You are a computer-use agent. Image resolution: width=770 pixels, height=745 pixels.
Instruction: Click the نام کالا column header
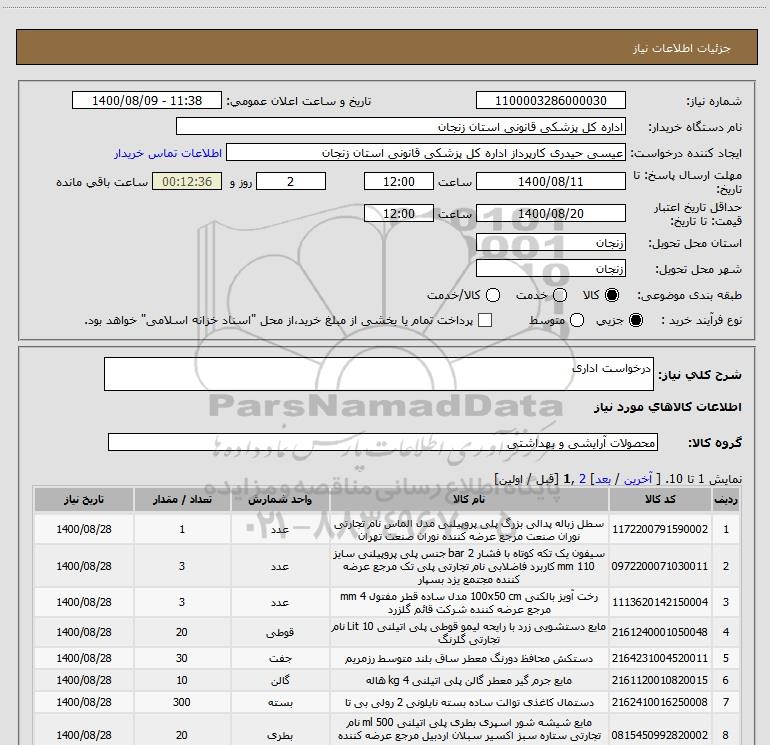point(469,499)
